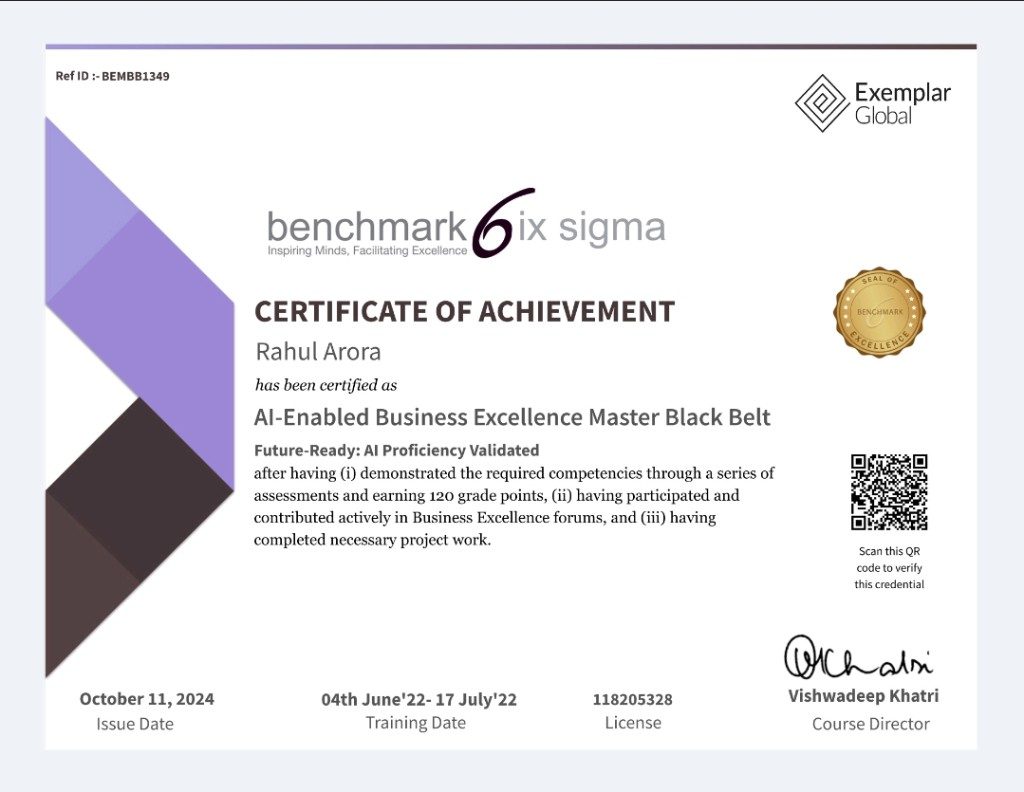This screenshot has height=792, width=1024.
Task: Click the name Rahul Arora
Action: [x=318, y=351]
